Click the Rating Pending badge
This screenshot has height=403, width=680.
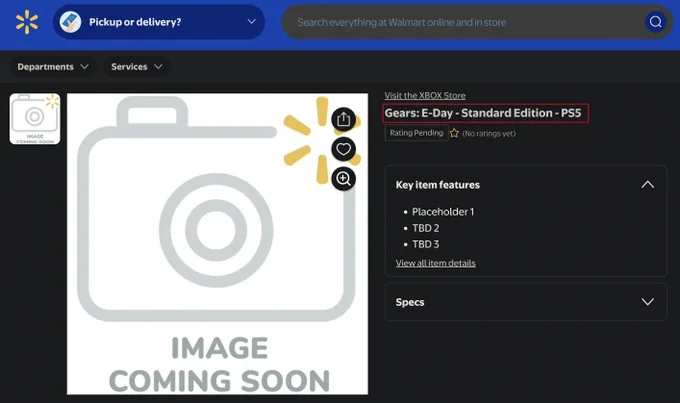pos(416,133)
